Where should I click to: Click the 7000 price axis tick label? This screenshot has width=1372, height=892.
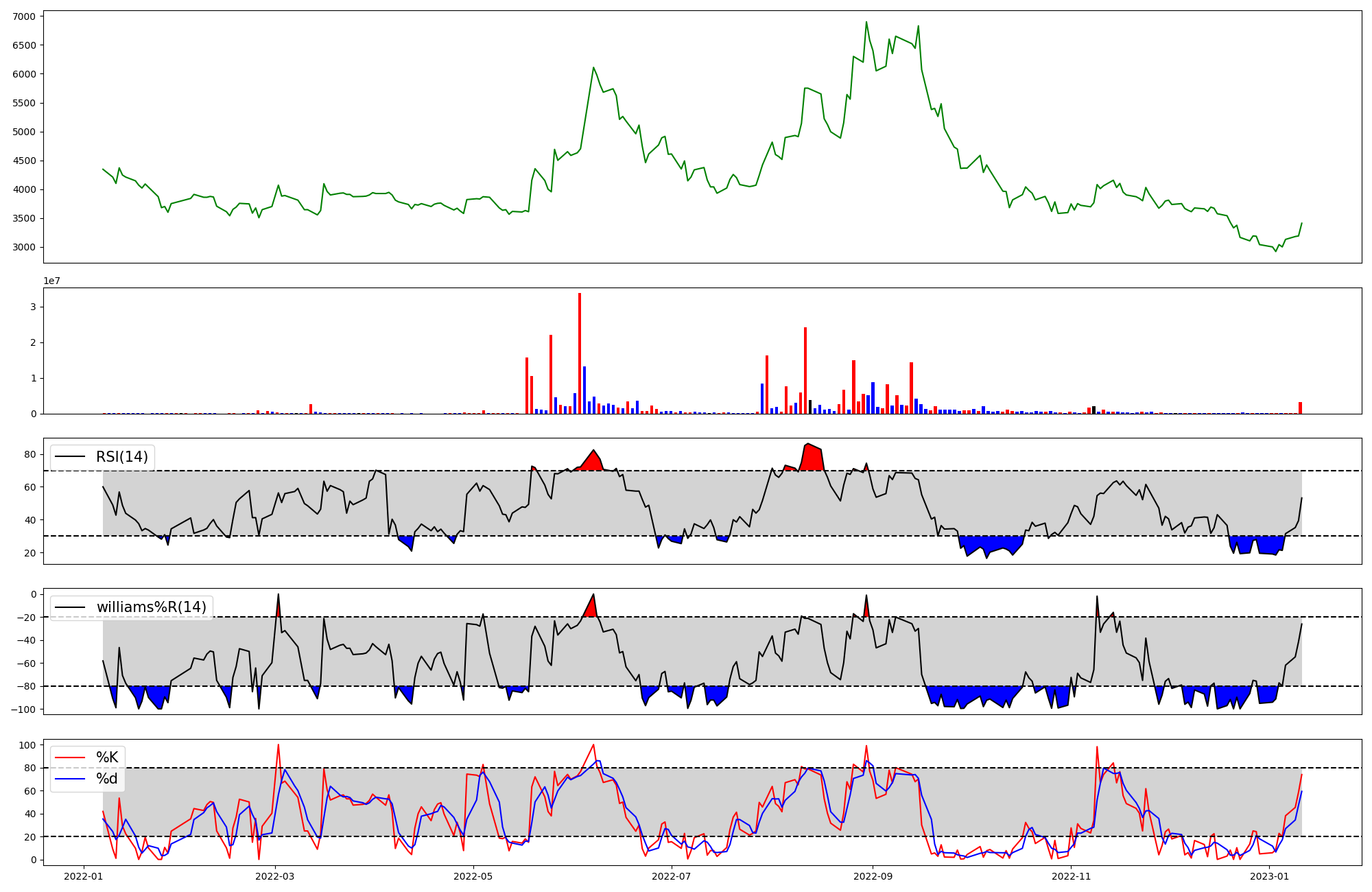(25, 16)
